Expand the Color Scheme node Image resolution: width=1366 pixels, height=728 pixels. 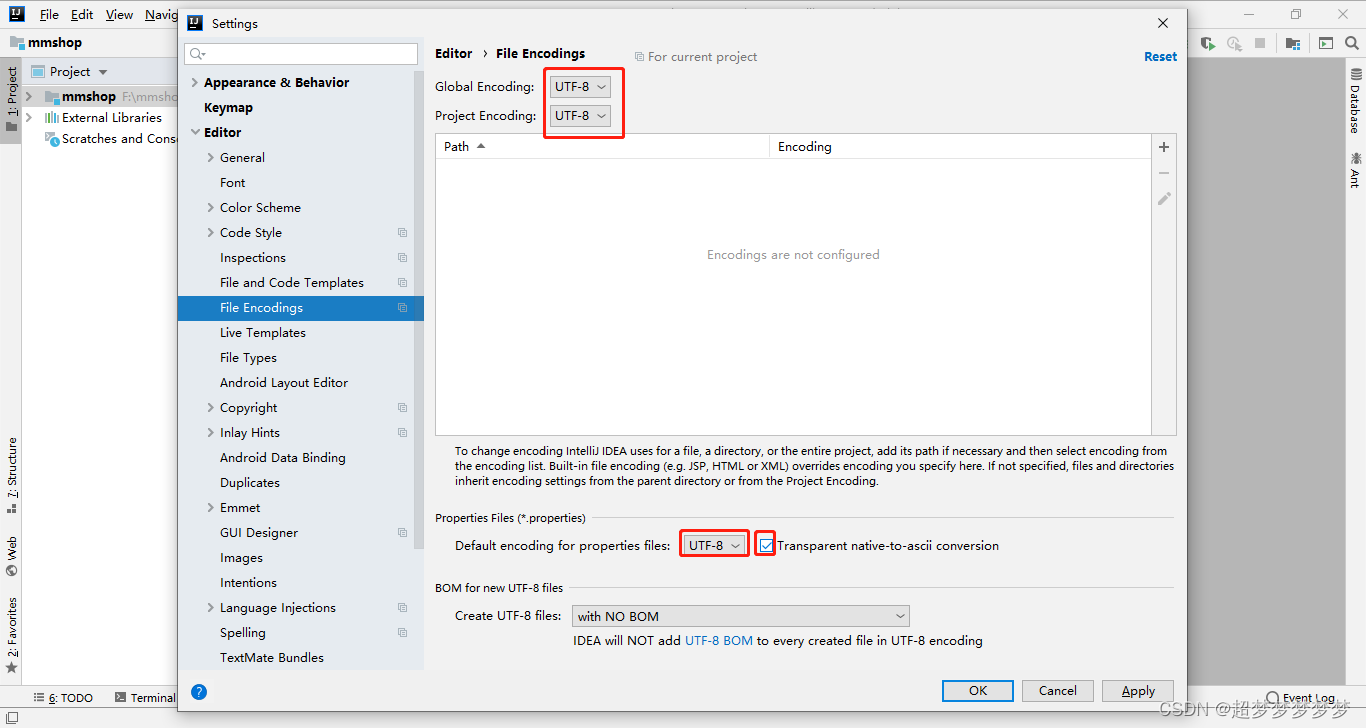210,208
